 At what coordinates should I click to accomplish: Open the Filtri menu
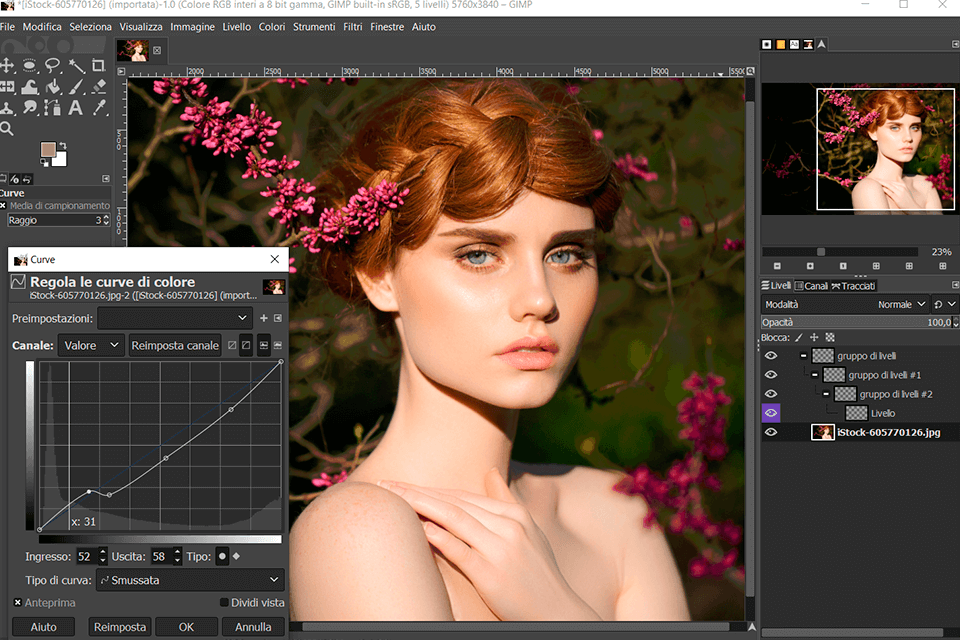352,27
